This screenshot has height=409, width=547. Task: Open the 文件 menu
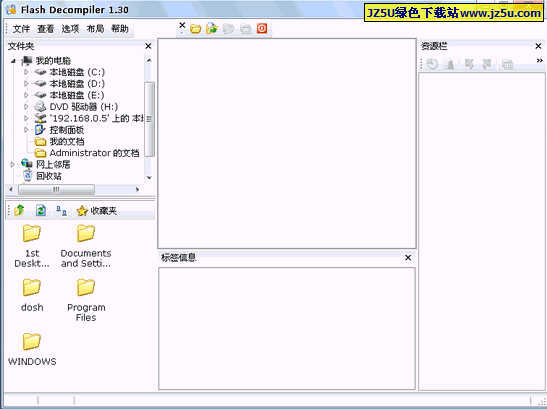[21, 29]
